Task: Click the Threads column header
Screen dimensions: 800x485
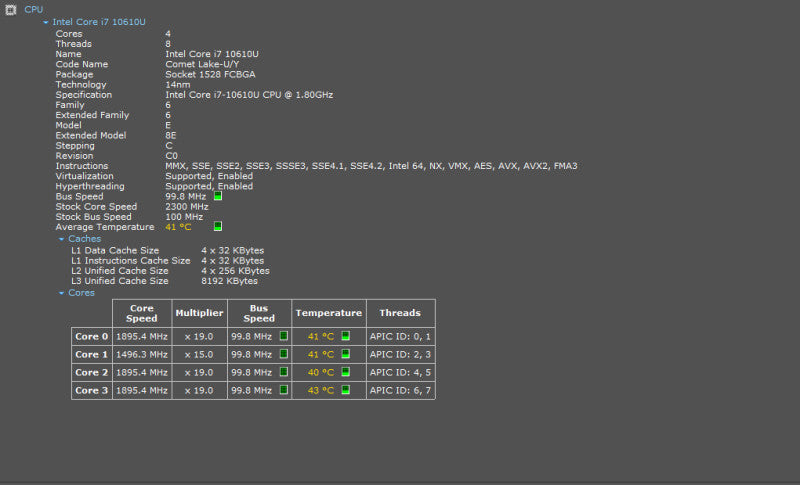Action: pos(400,313)
